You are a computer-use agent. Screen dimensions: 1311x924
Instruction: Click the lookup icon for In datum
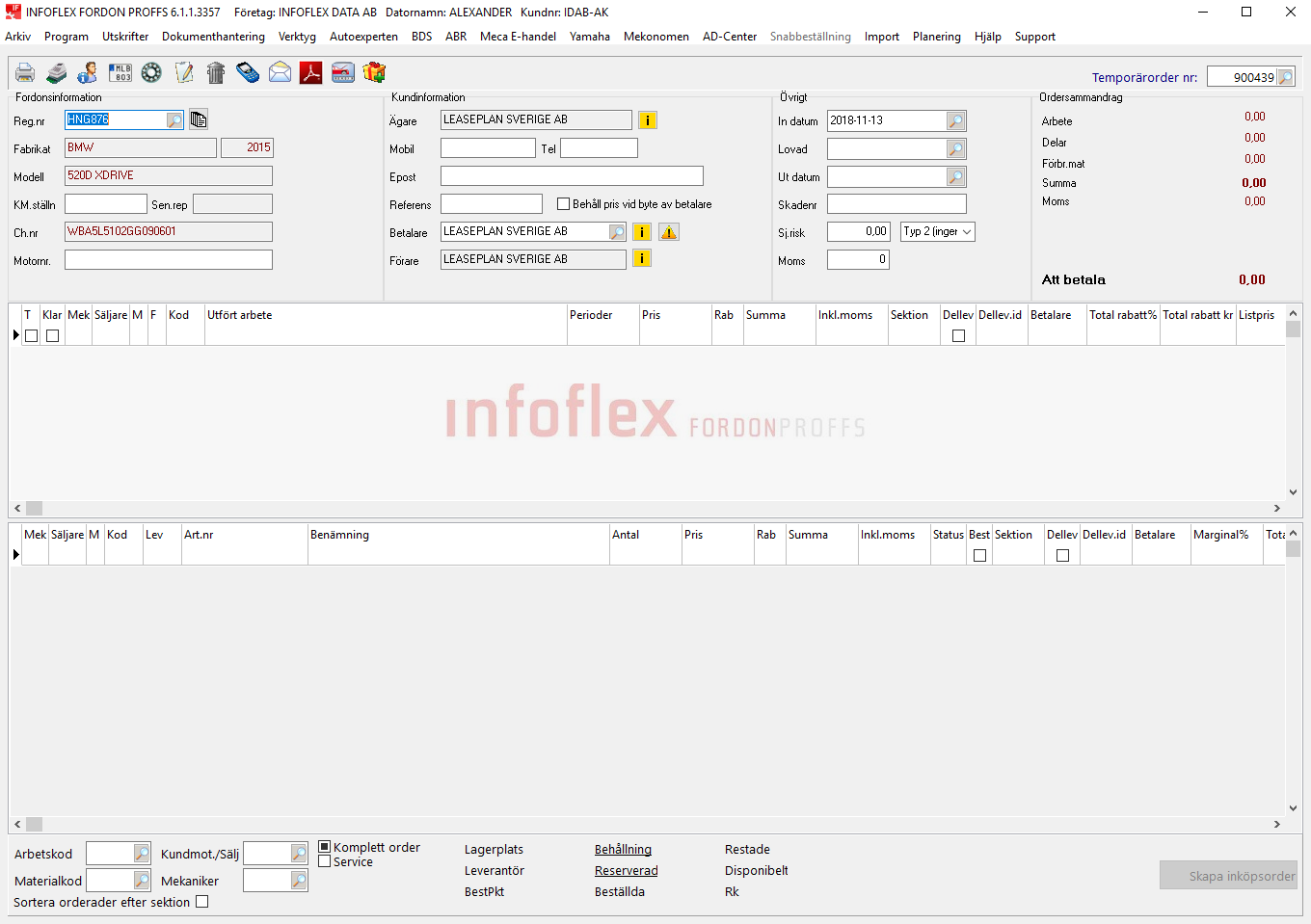click(955, 120)
